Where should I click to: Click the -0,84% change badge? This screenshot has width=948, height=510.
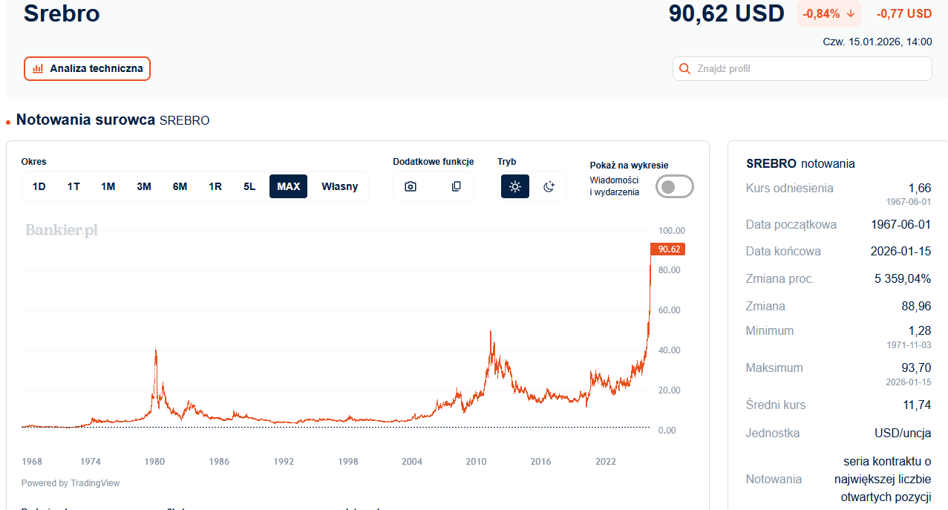(828, 13)
